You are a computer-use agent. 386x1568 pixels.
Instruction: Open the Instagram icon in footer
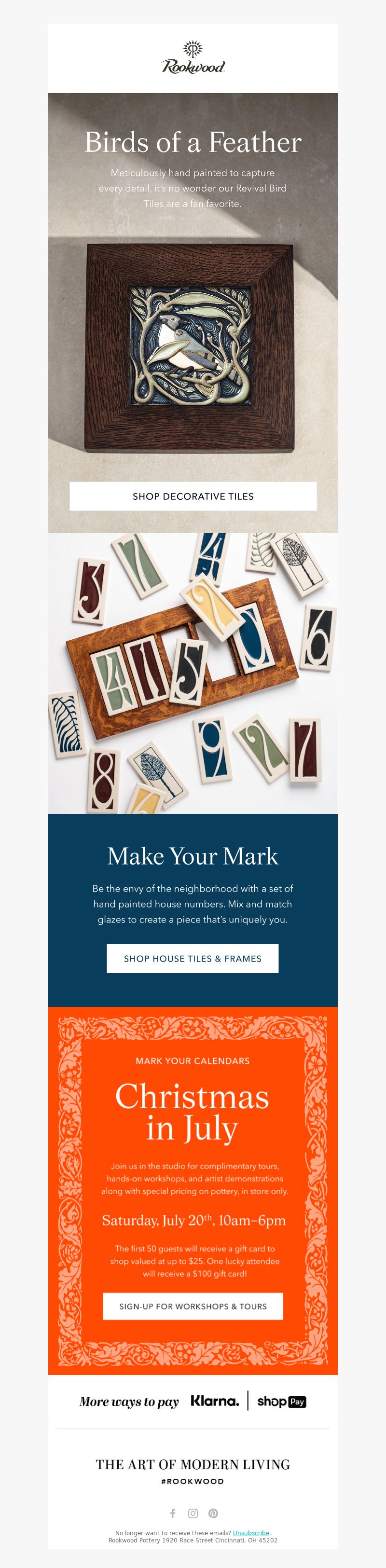[193, 1513]
